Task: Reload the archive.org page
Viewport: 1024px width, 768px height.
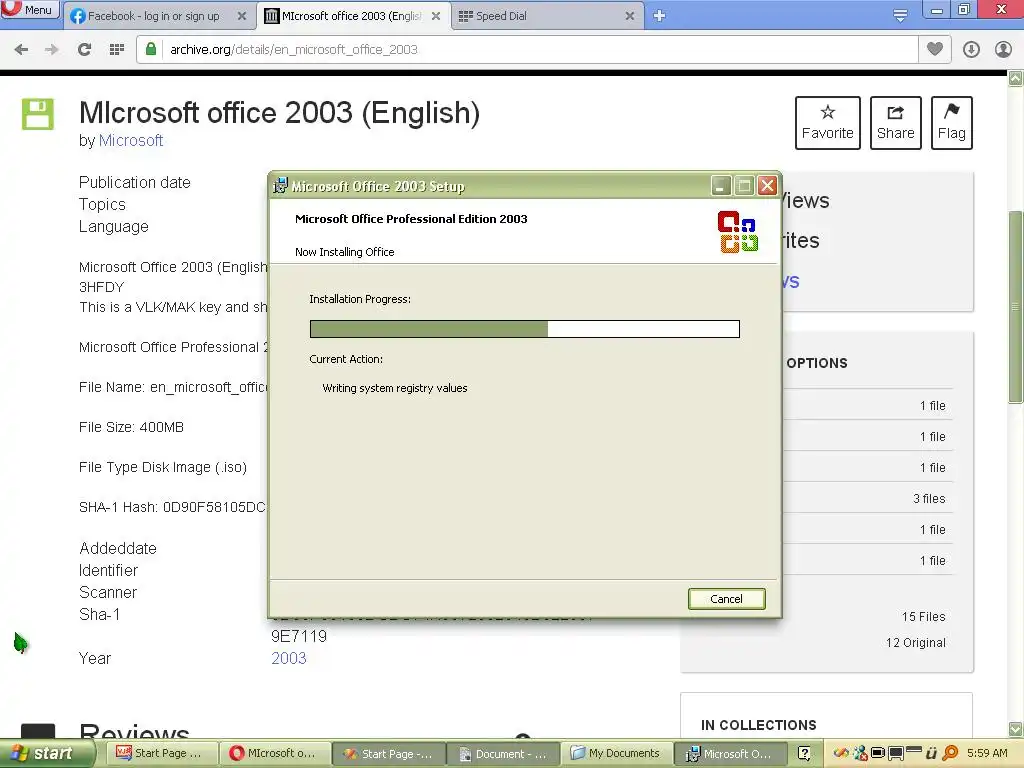Action: pyautogui.click(x=84, y=50)
